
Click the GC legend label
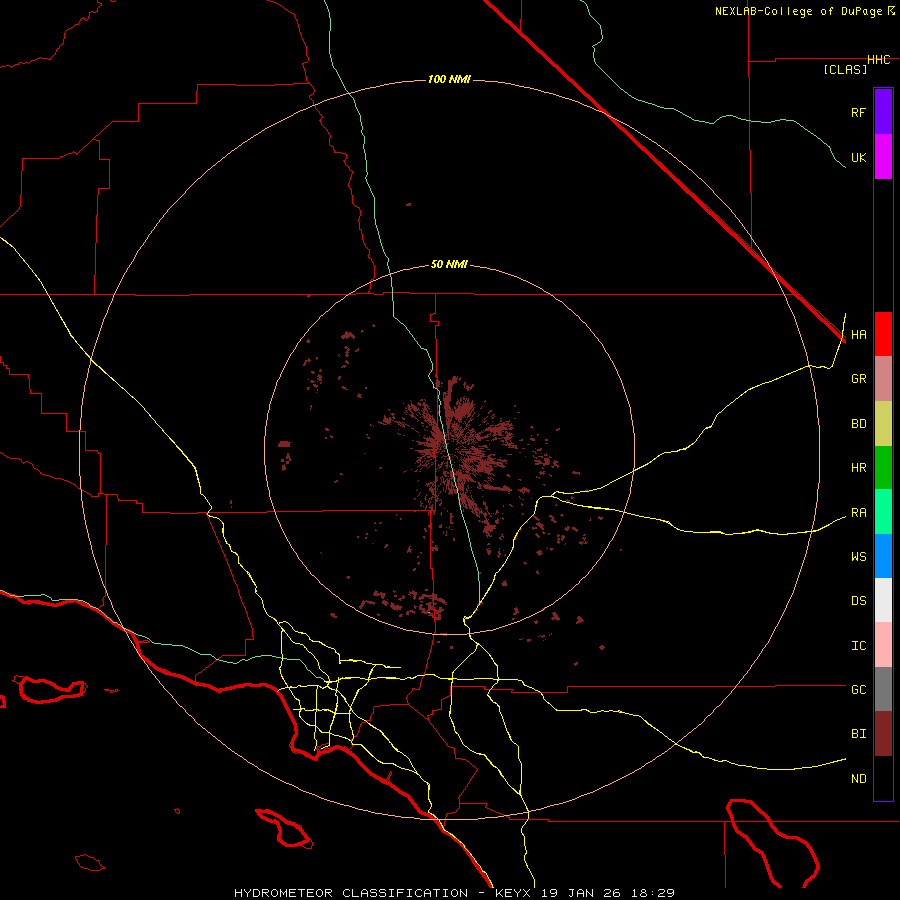tap(858, 690)
